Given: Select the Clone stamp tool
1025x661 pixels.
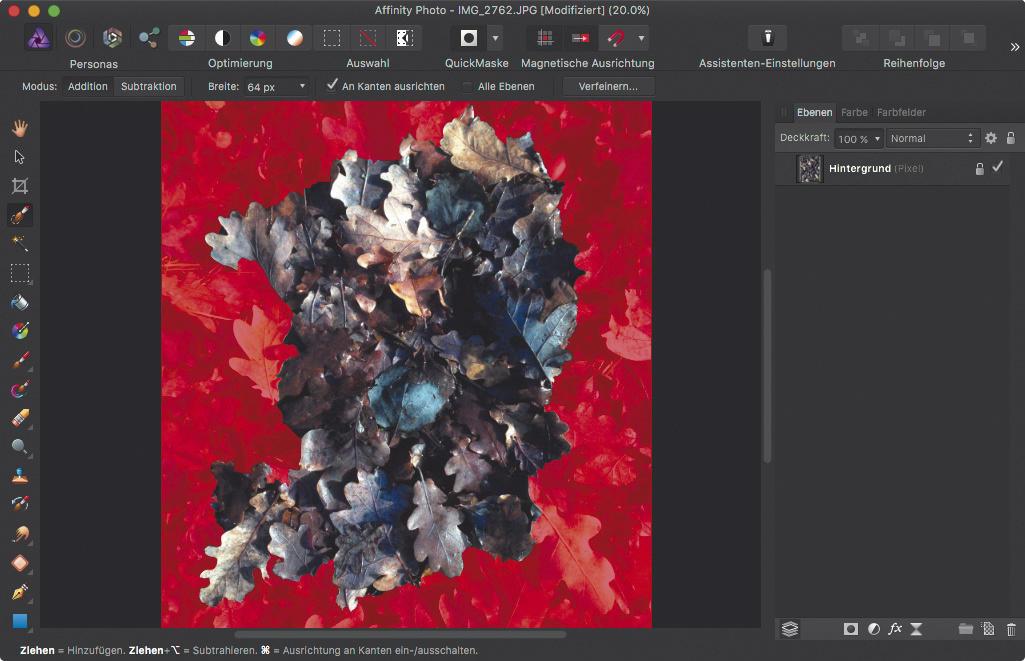Looking at the screenshot, I should click(20, 476).
